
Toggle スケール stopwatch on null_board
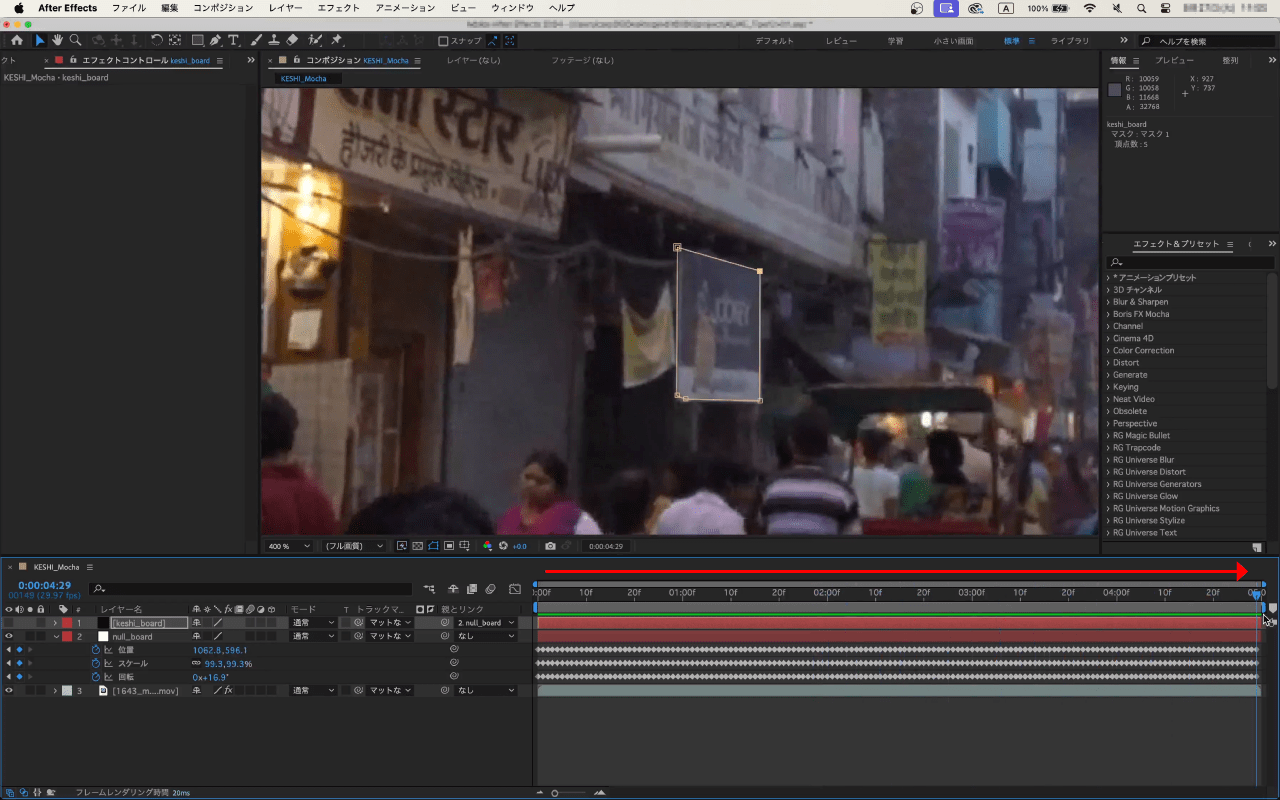[96, 663]
